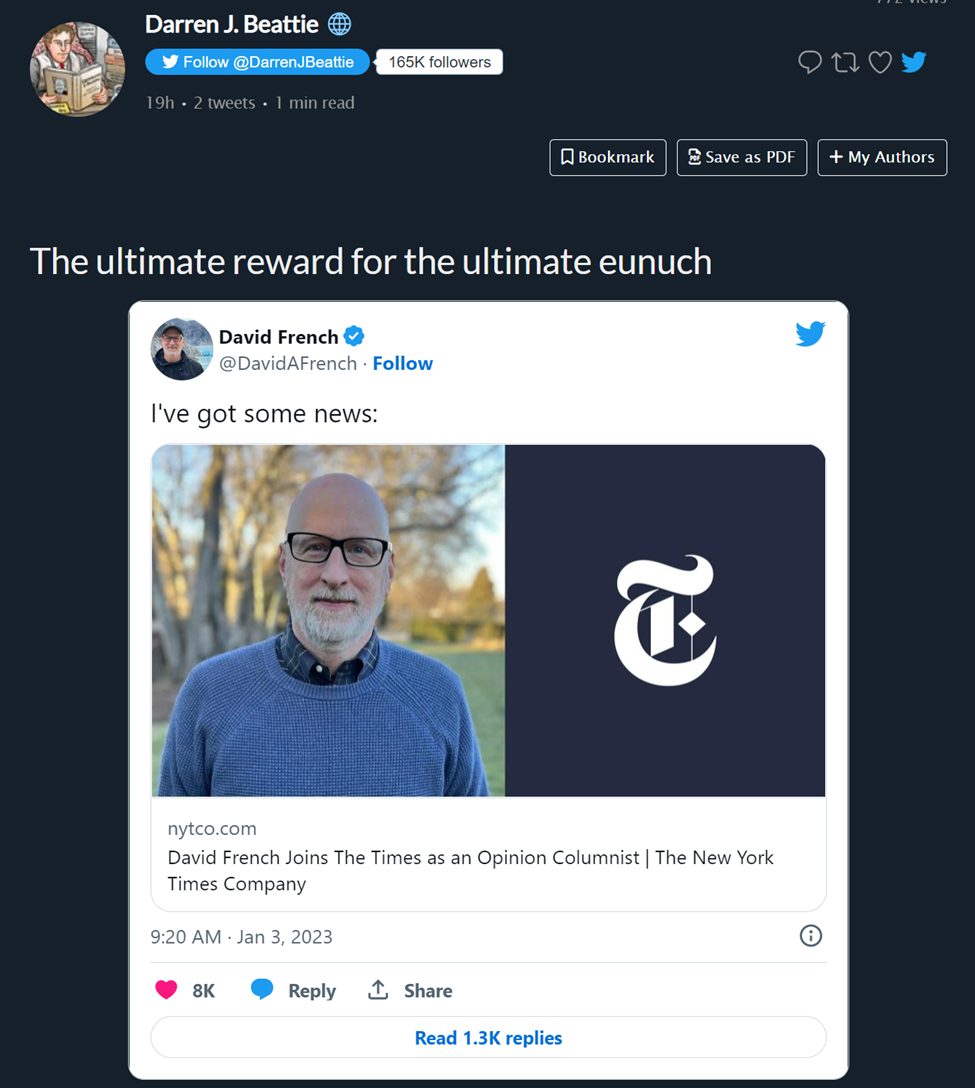Click the Bookmark button
The height and width of the screenshot is (1088, 975).
607,157
